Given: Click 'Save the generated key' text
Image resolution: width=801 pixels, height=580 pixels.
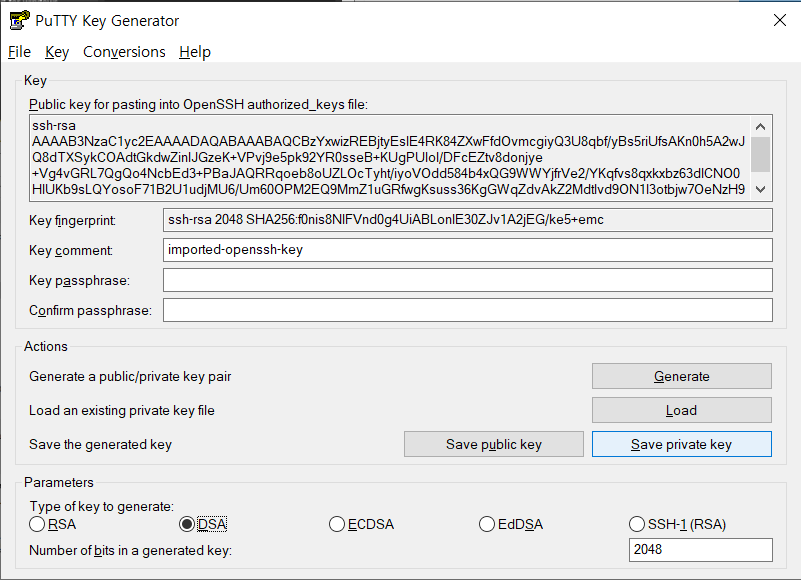Looking at the screenshot, I should 100,445.
